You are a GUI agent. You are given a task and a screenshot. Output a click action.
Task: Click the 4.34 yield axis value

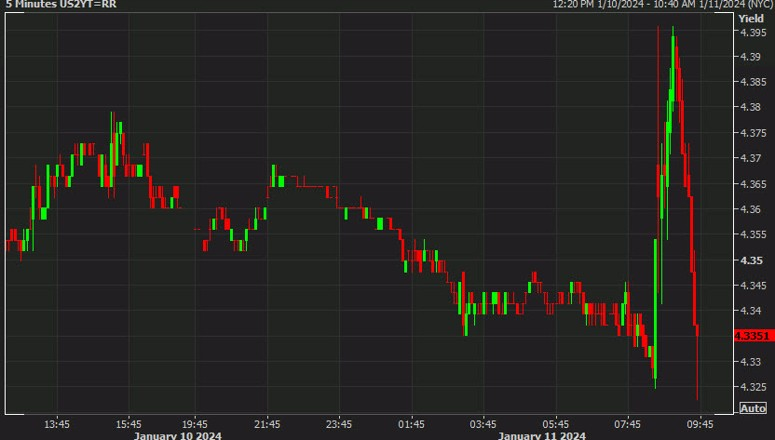click(x=750, y=311)
